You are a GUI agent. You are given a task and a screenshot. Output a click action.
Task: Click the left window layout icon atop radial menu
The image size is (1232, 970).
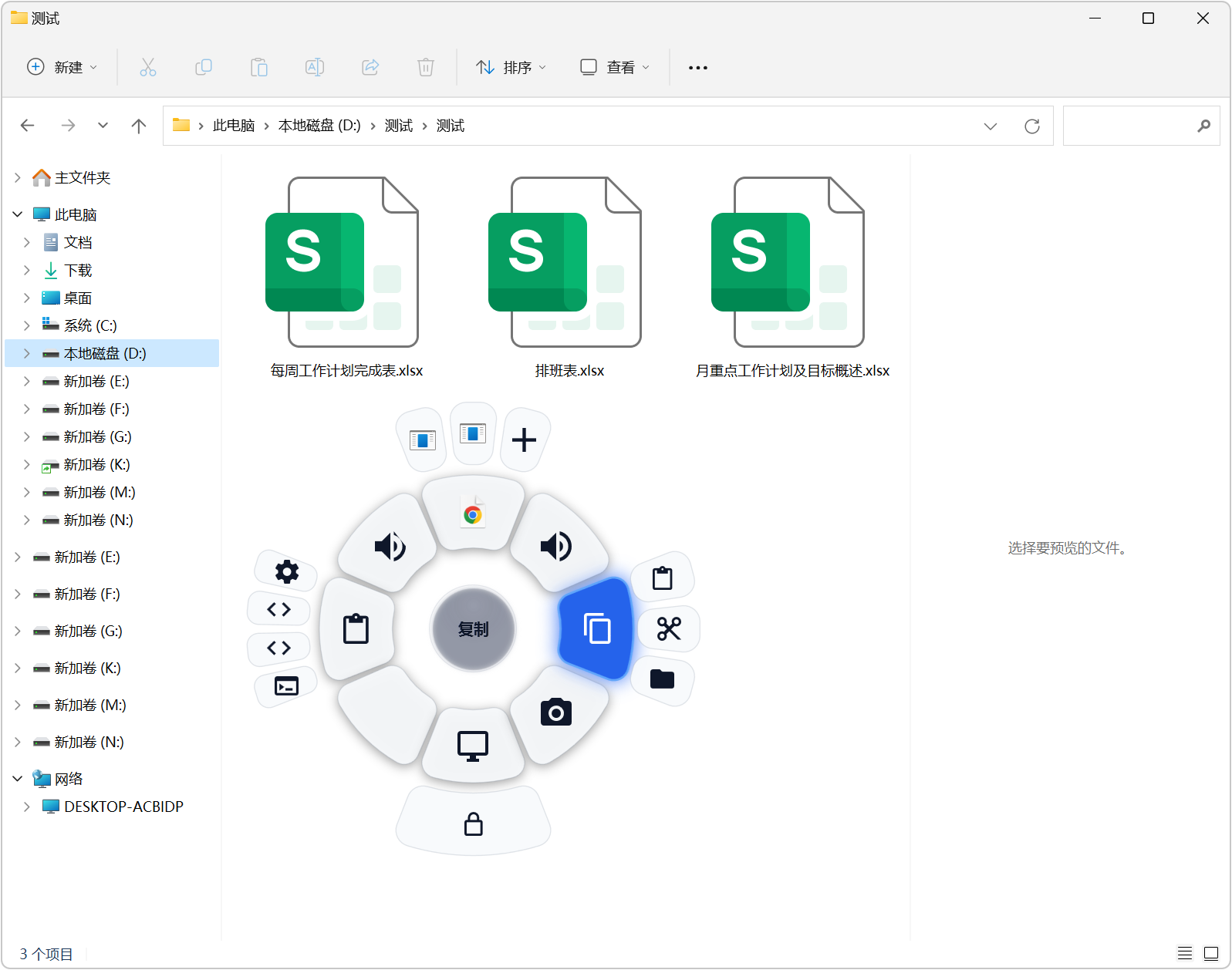422,440
